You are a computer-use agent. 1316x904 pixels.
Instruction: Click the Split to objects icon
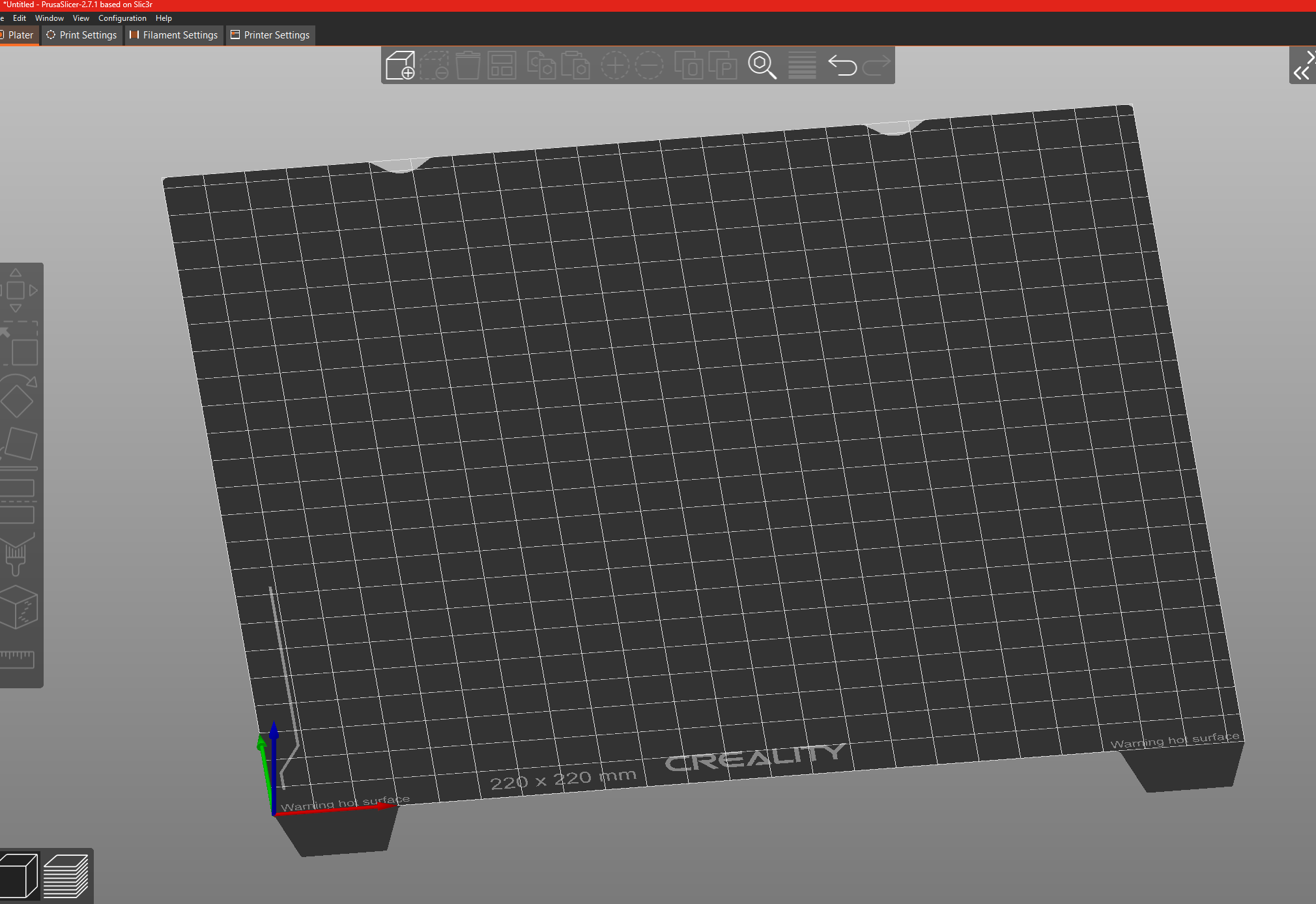click(x=689, y=65)
